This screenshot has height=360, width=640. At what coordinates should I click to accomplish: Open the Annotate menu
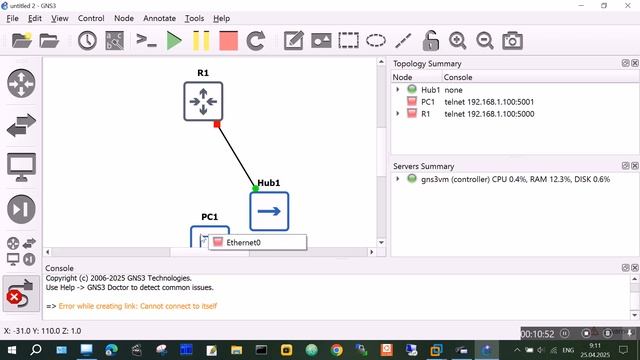tap(159, 18)
